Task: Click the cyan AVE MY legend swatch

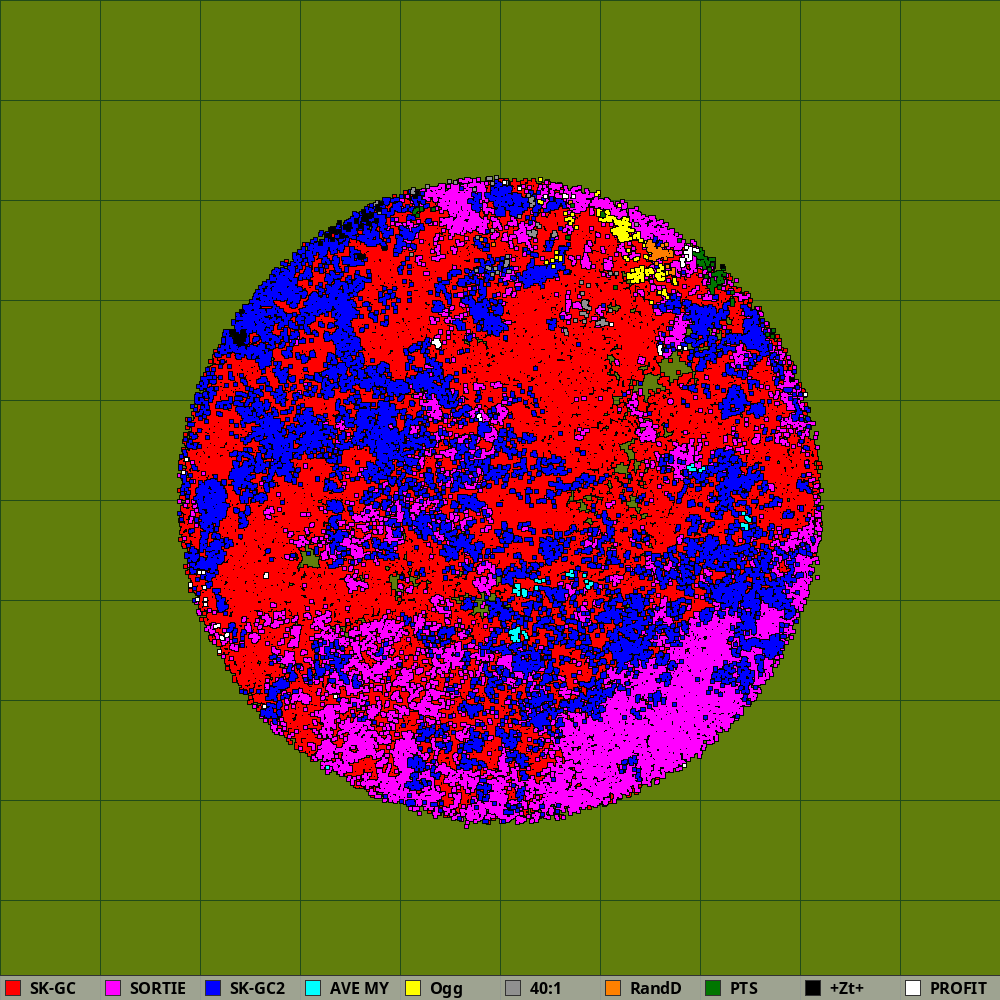Action: [x=313, y=988]
